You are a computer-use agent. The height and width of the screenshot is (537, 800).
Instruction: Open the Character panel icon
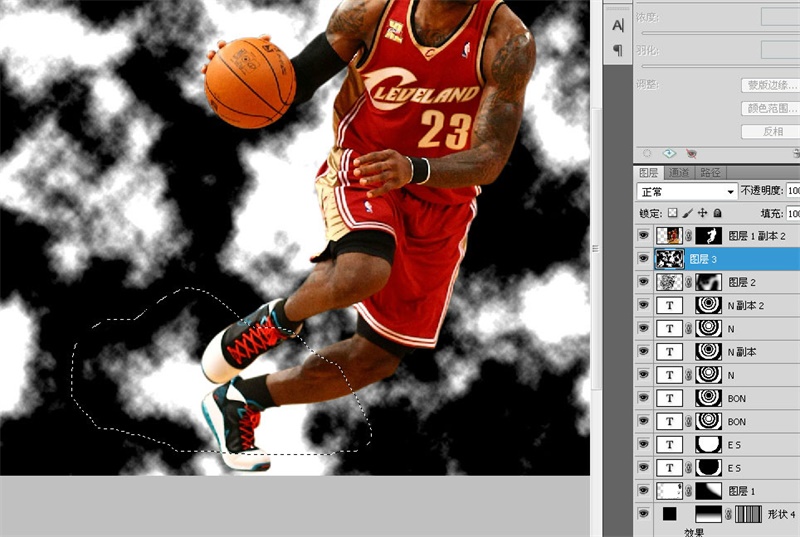click(618, 25)
